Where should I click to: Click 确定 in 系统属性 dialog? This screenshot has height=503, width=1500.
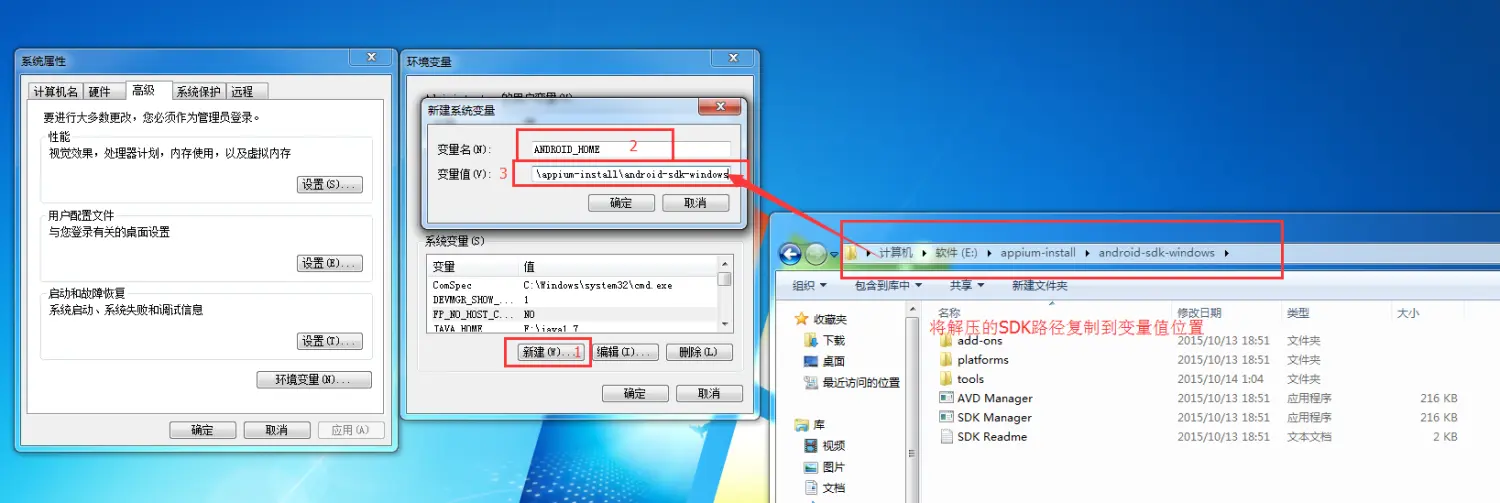[x=202, y=430]
